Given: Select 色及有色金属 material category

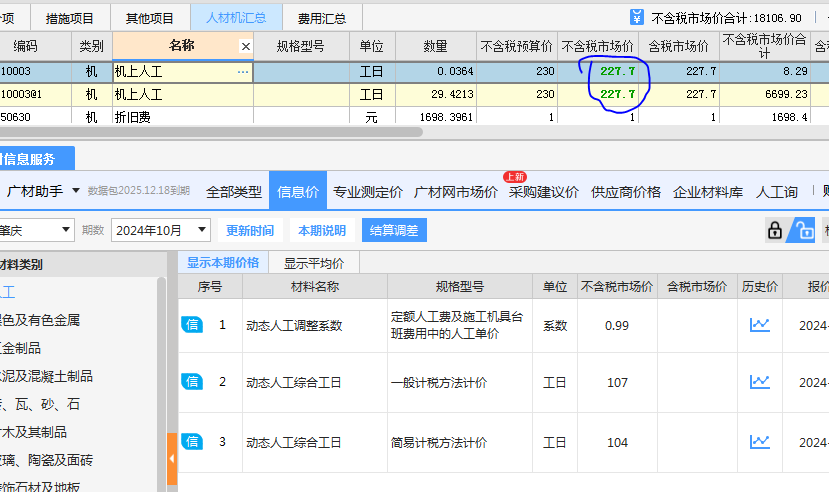Looking at the screenshot, I should click(x=40, y=320).
